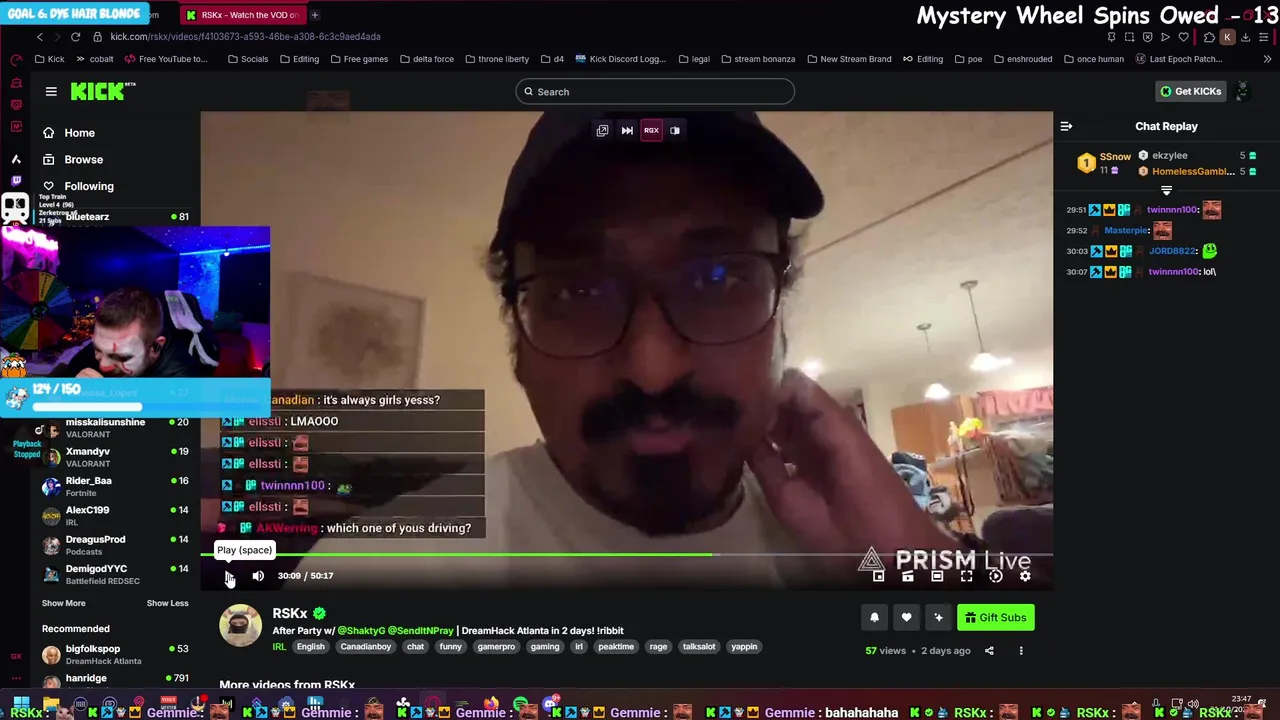The image size is (1280, 720).
Task: Open Free games bookmark folder
Action: tap(359, 59)
